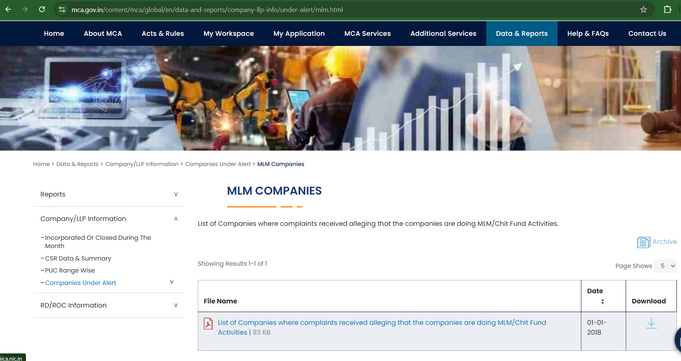Bookmark this page with the star icon
Image resolution: width=681 pixels, height=361 pixels.
click(643, 10)
